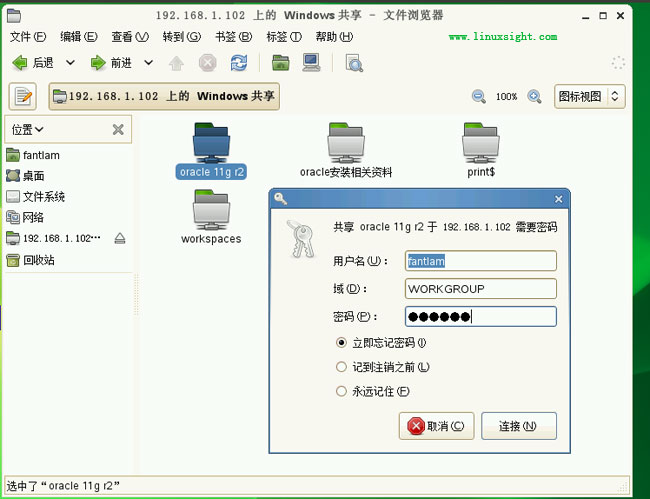
Task: Select 桌面 desktop in the sidebar
Action: [x=25, y=176]
